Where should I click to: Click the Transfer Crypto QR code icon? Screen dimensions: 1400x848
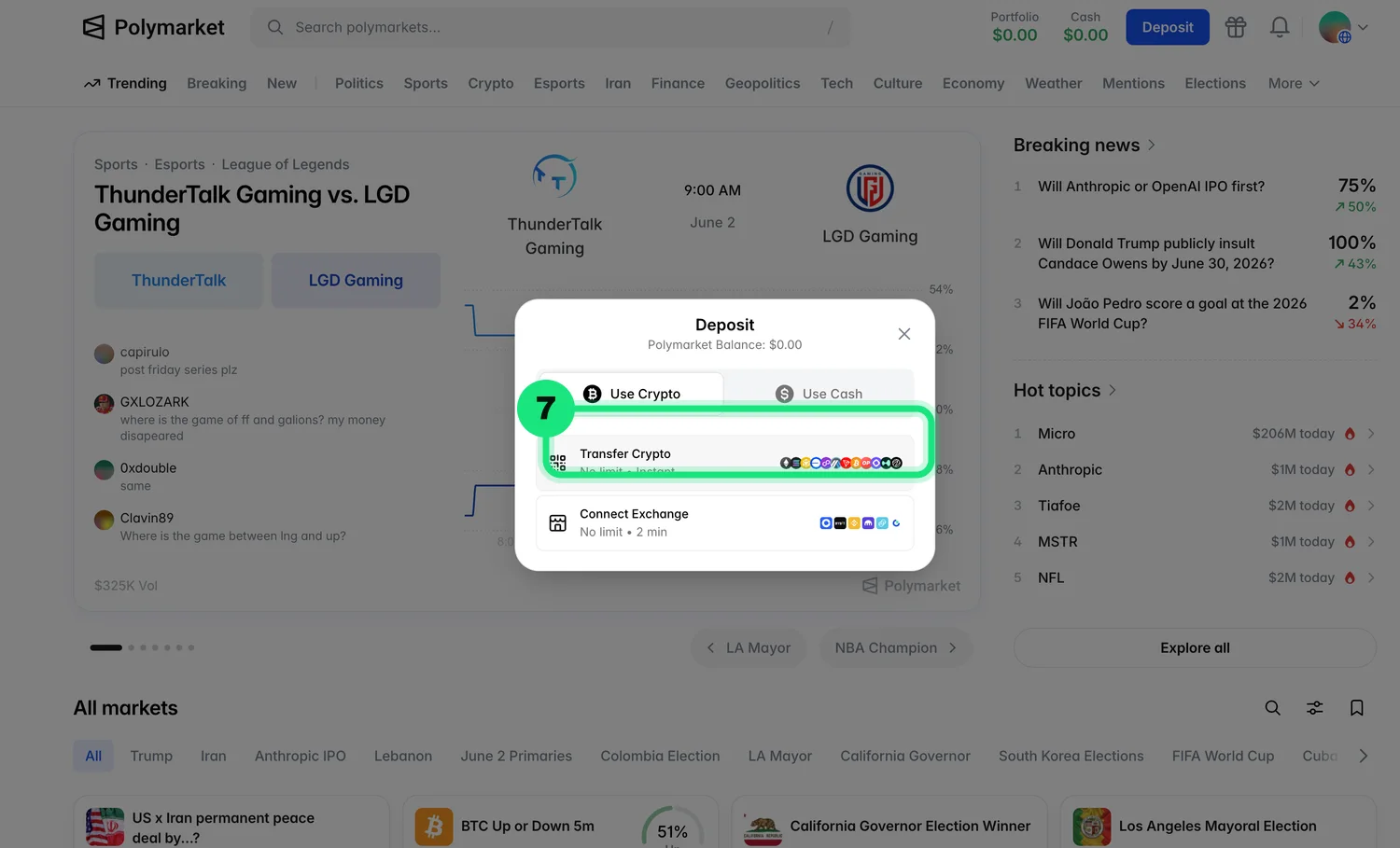click(x=558, y=463)
